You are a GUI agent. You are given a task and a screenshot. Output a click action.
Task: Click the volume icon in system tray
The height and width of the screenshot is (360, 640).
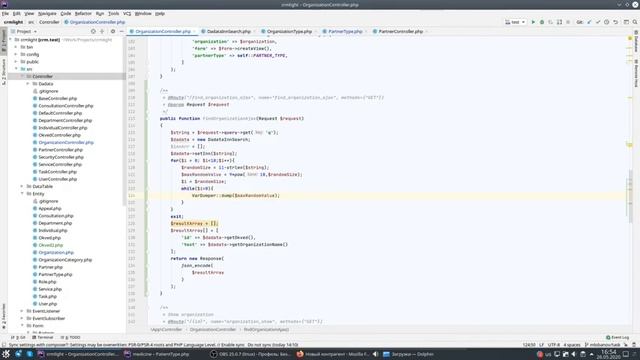574,354
